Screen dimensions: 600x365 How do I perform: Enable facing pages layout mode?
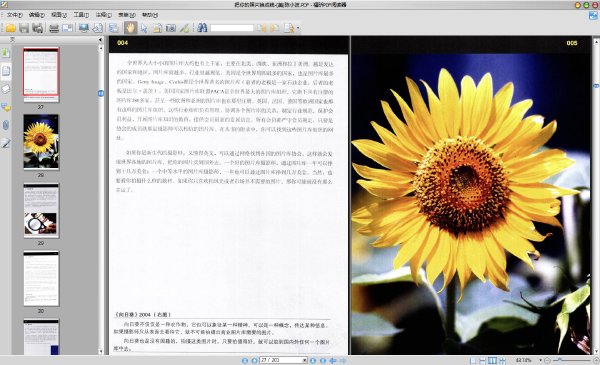click(492, 360)
